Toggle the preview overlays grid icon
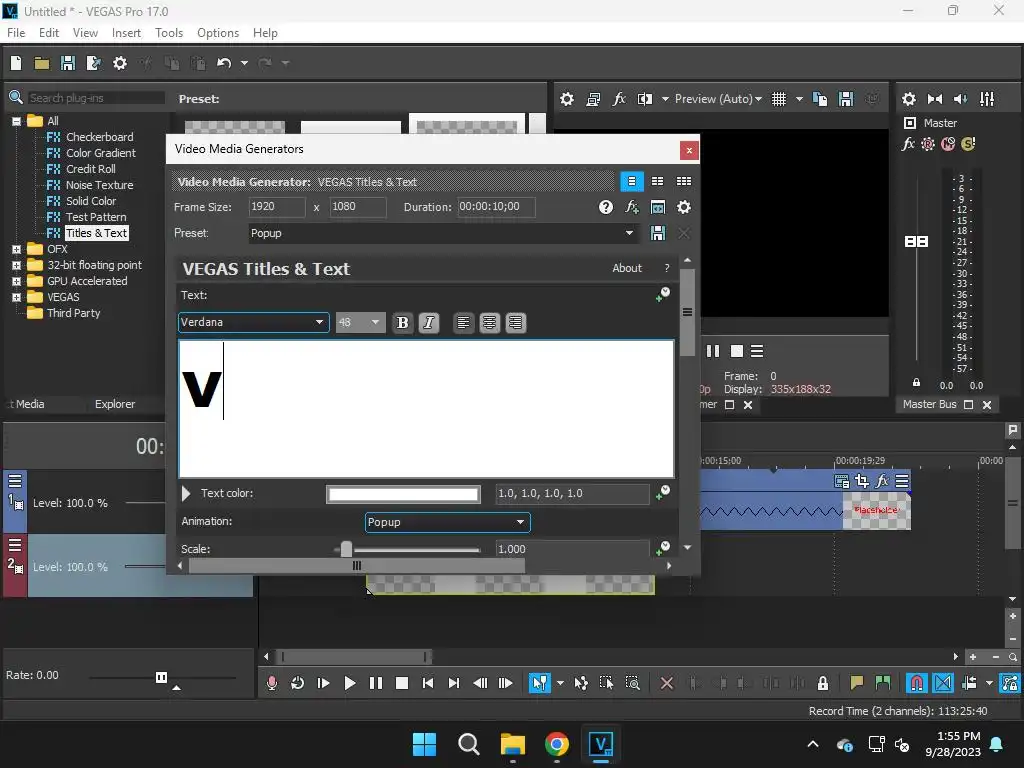1024x768 pixels. coord(778,99)
